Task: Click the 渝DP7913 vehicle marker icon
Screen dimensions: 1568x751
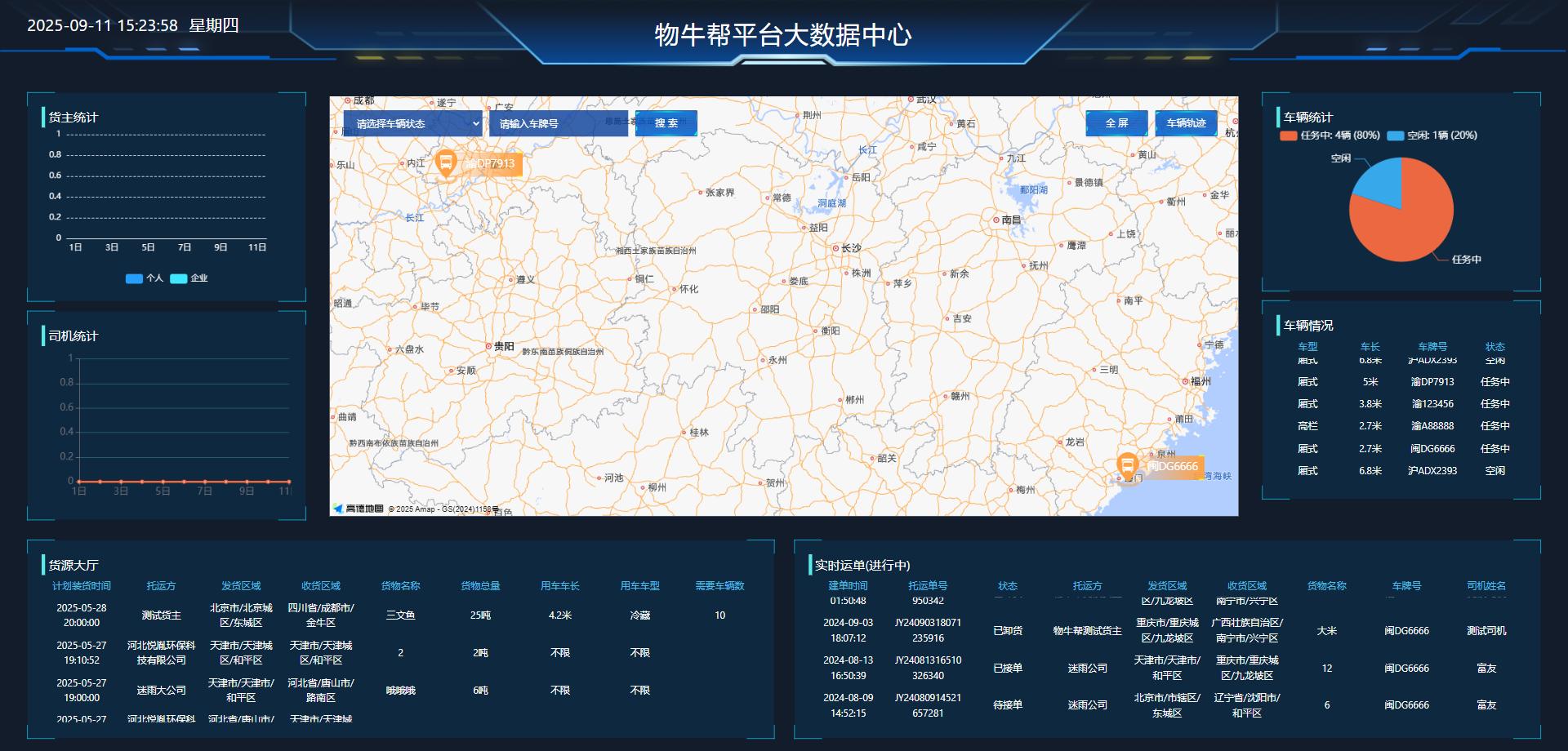Action: [x=446, y=163]
